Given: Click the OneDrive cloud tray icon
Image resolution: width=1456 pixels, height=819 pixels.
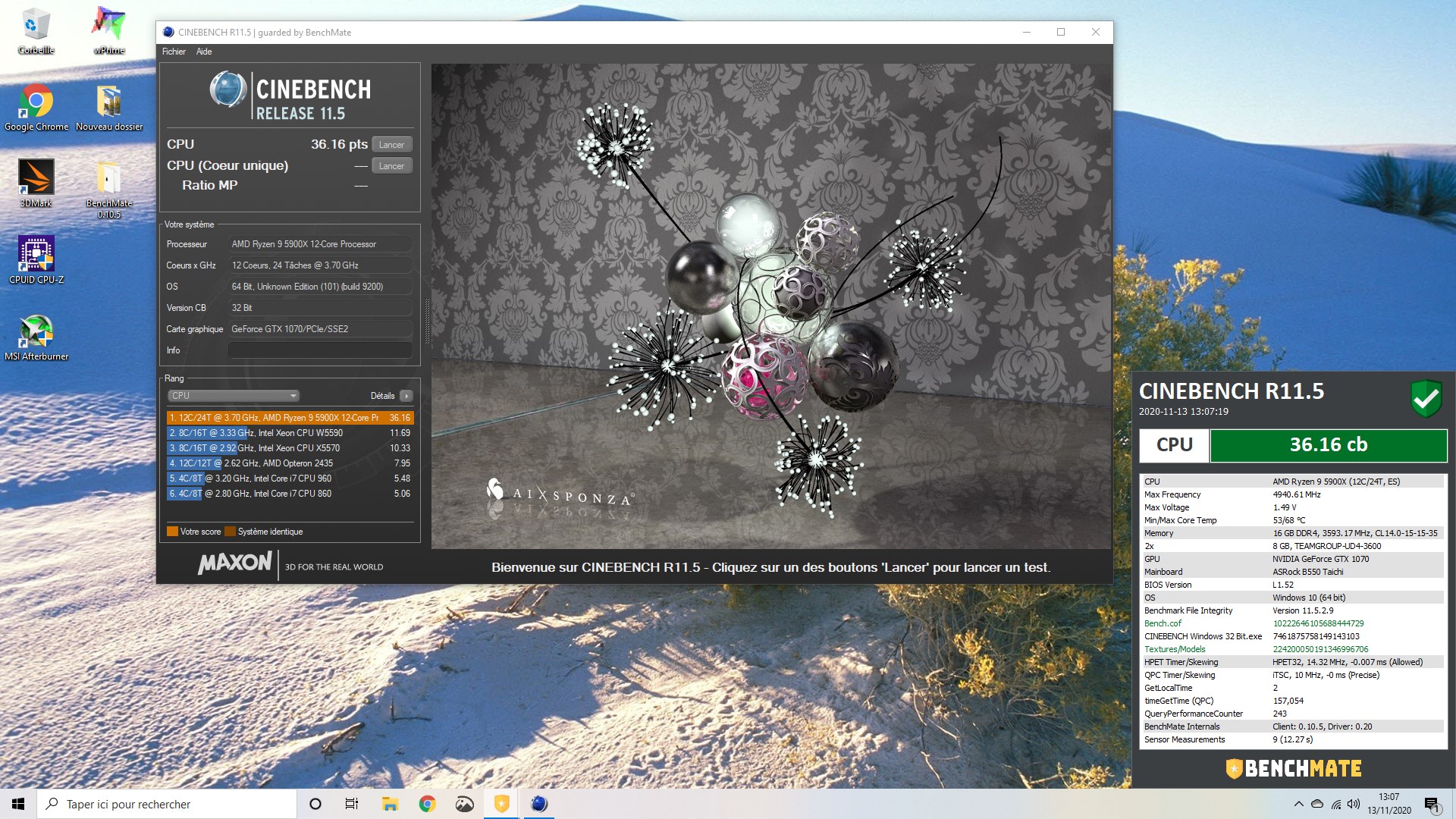Looking at the screenshot, I should point(1316,804).
